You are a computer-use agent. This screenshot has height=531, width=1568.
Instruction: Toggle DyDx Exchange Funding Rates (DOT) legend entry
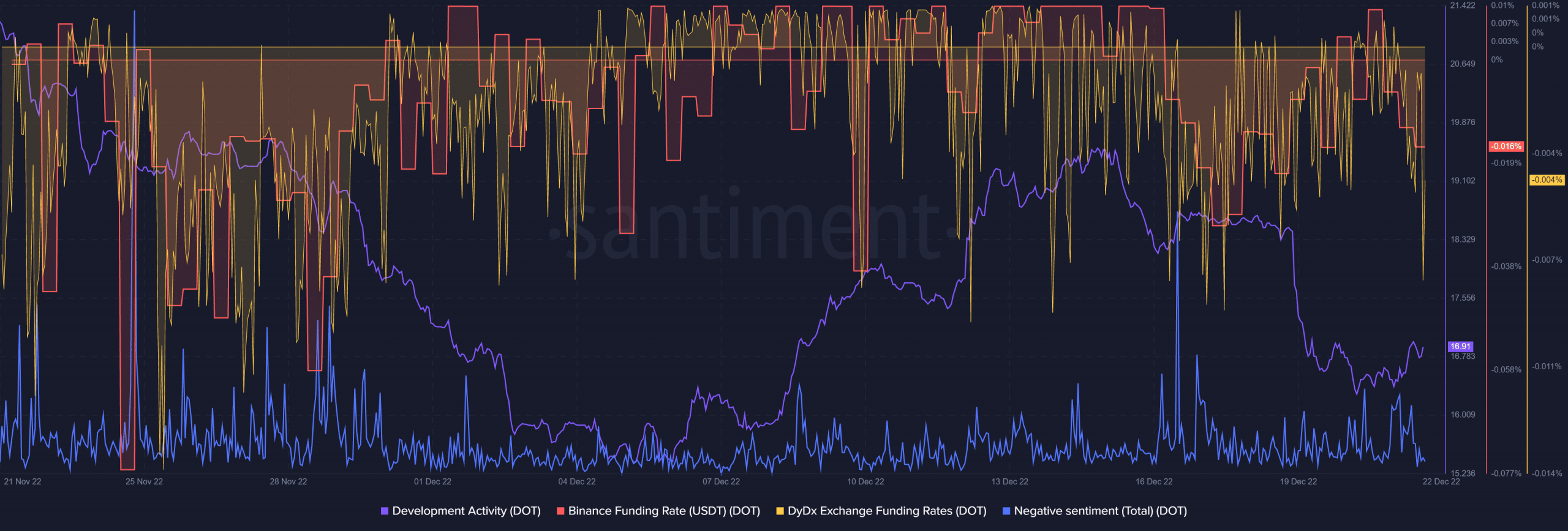(x=881, y=511)
